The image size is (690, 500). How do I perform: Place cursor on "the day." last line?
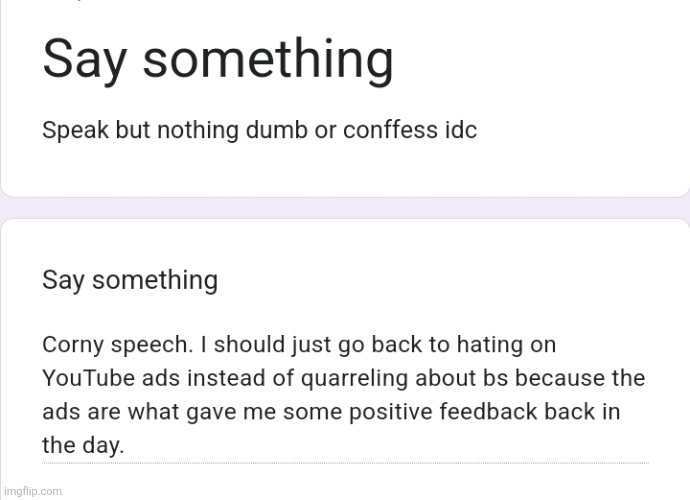[x=83, y=446]
